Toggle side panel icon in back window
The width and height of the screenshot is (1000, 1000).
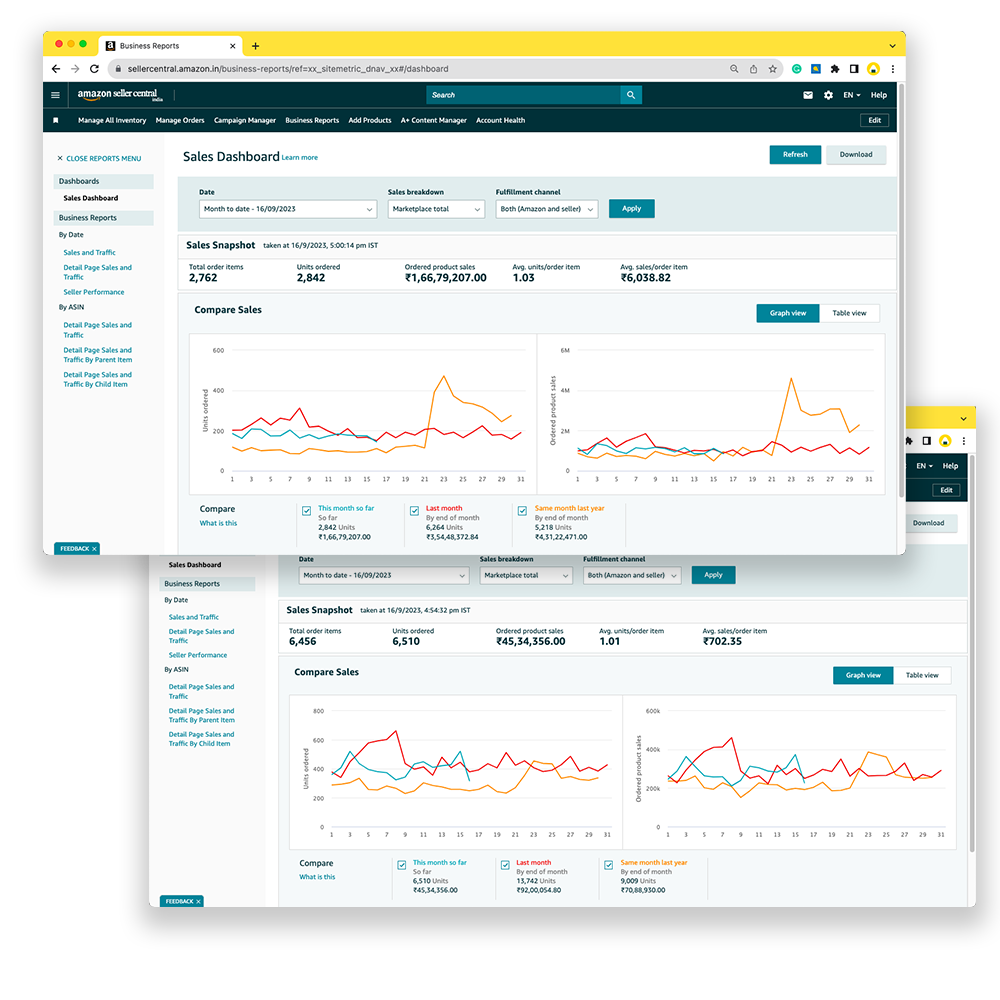927,441
